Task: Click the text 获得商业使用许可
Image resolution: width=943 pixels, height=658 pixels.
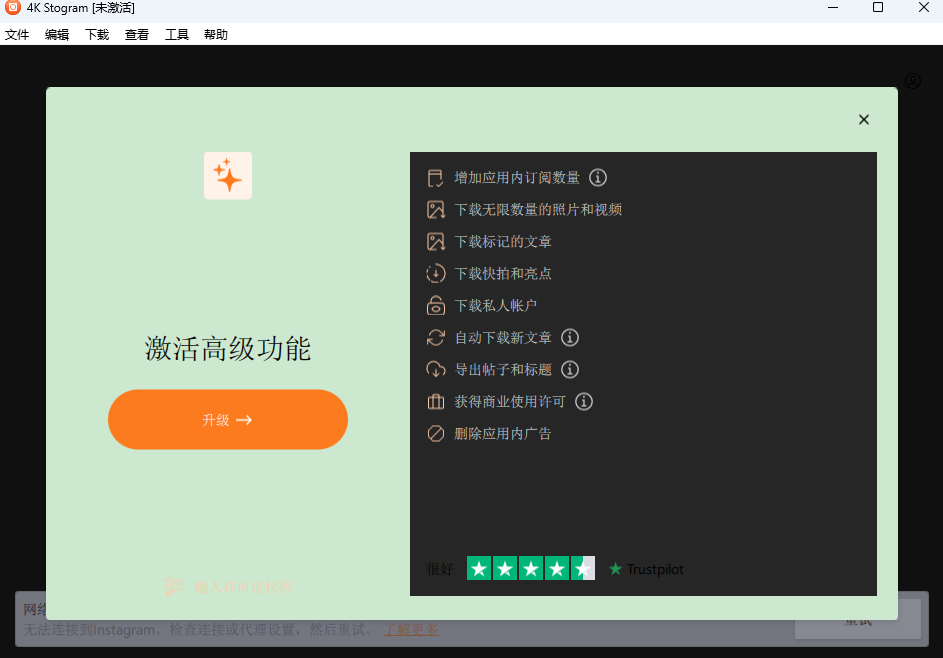Action: coord(510,401)
